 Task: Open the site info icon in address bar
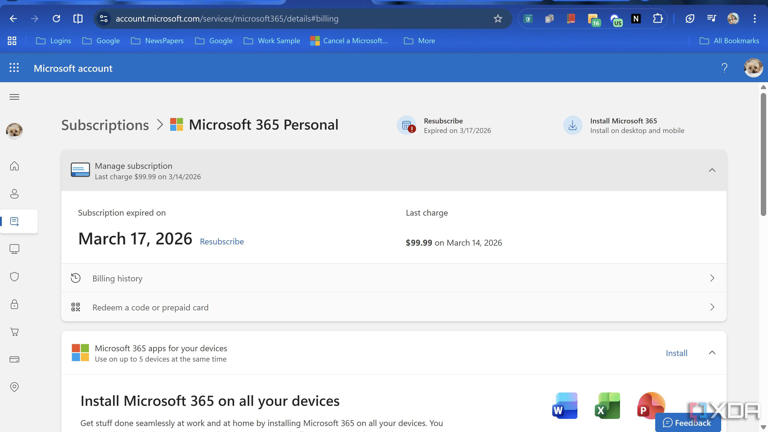tap(103, 19)
